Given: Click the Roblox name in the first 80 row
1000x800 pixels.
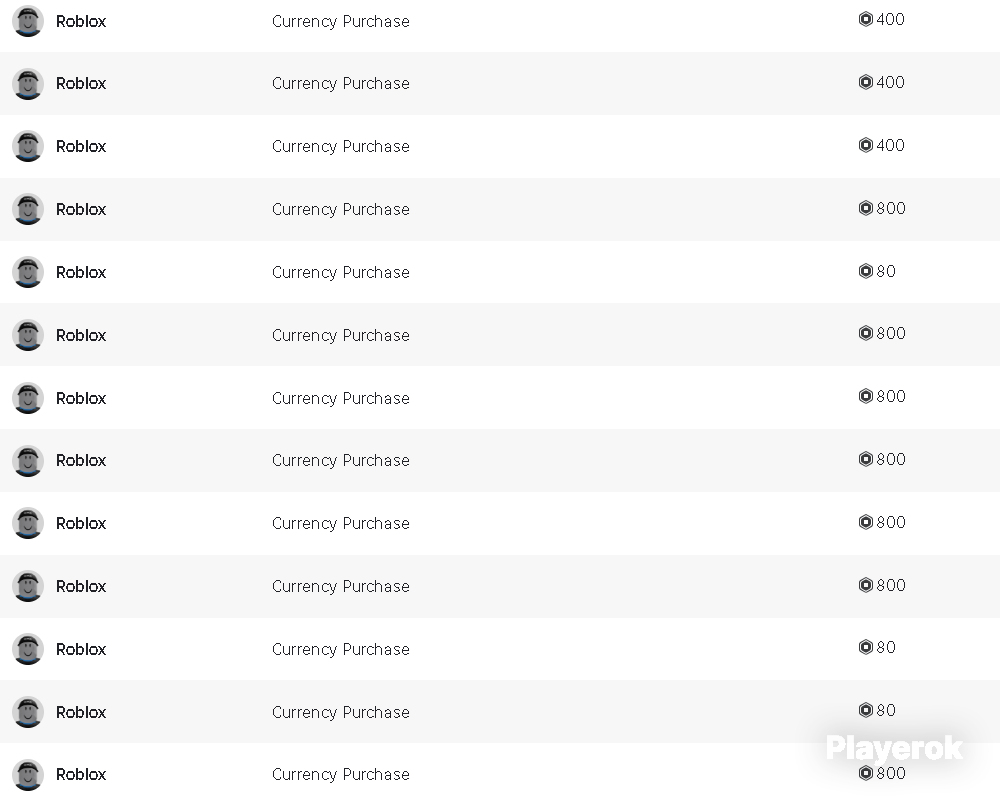Looking at the screenshot, I should 81,272.
